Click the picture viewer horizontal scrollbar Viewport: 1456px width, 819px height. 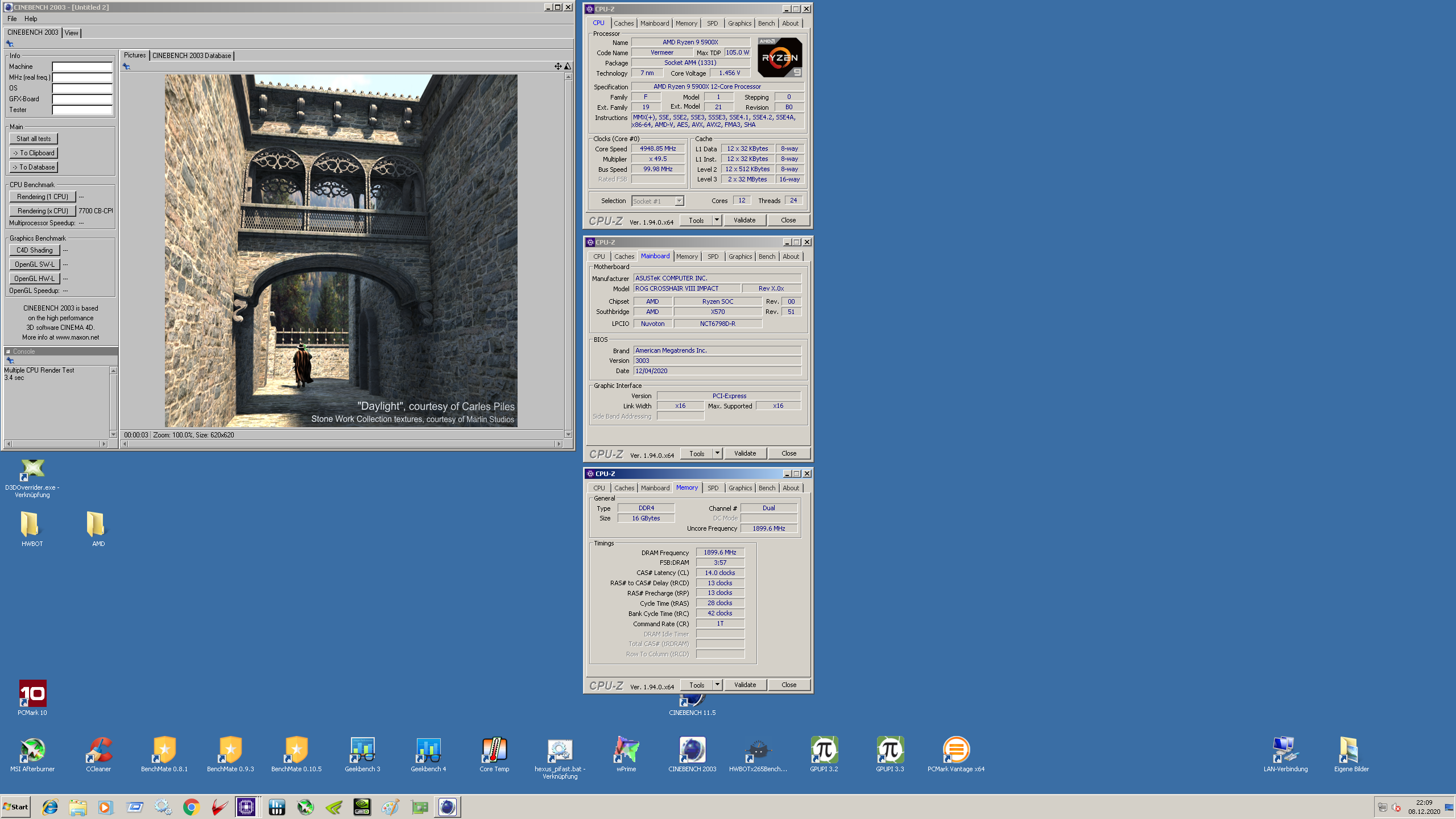(342, 444)
